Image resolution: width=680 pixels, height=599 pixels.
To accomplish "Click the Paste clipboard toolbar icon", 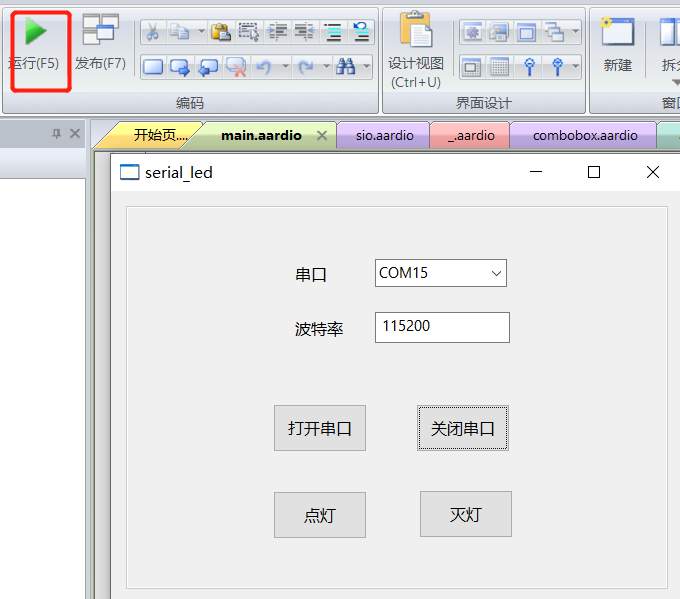I will pos(221,32).
